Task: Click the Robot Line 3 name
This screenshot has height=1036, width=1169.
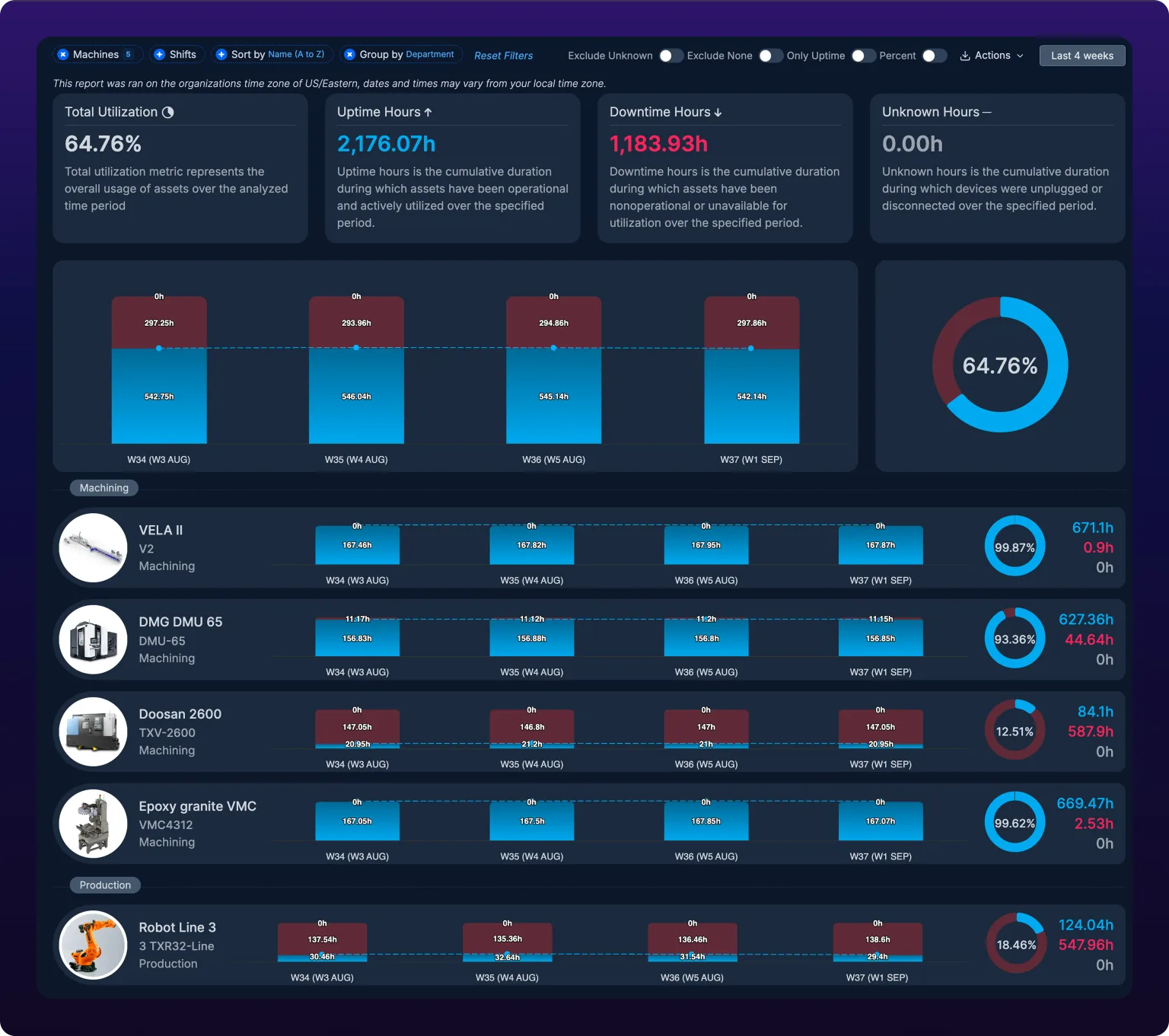Action: [177, 927]
